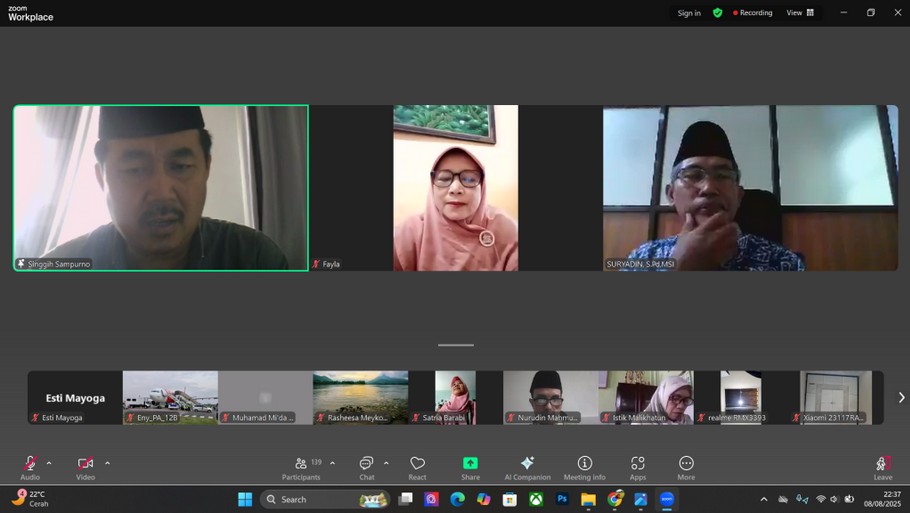This screenshot has width=910, height=513.
Task: Expand the audio settings arrow
Action: point(49,463)
